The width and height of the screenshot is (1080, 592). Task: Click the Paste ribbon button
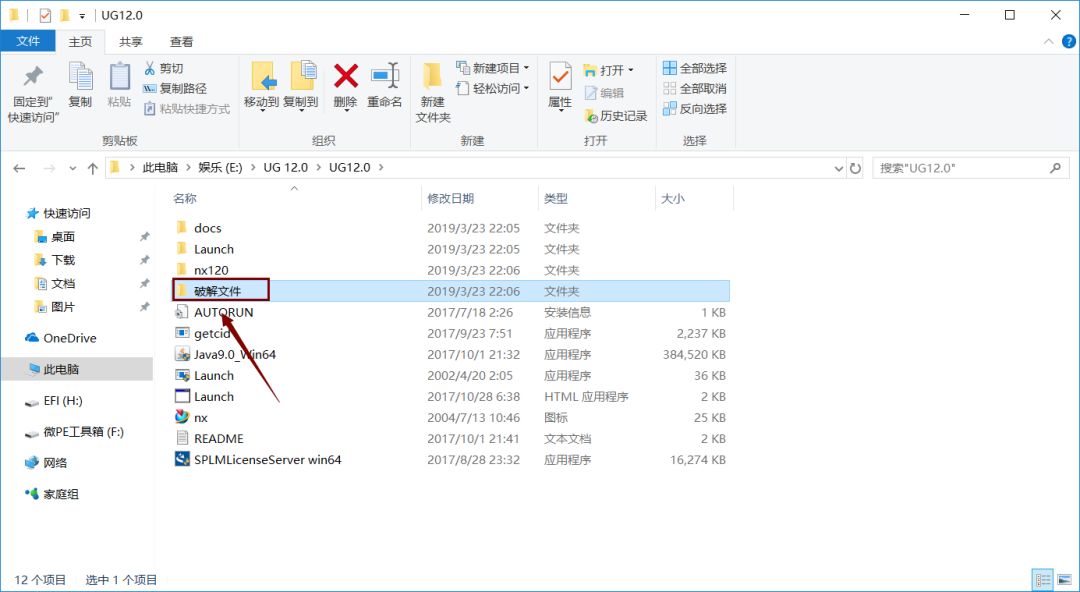coord(119,85)
